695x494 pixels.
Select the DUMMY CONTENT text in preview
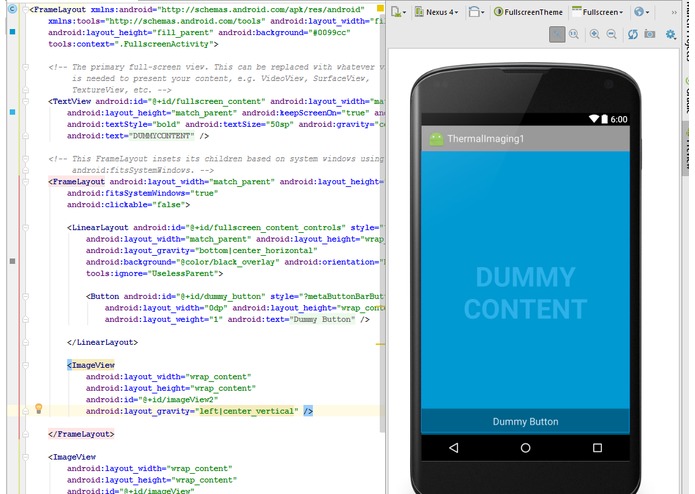coord(525,293)
